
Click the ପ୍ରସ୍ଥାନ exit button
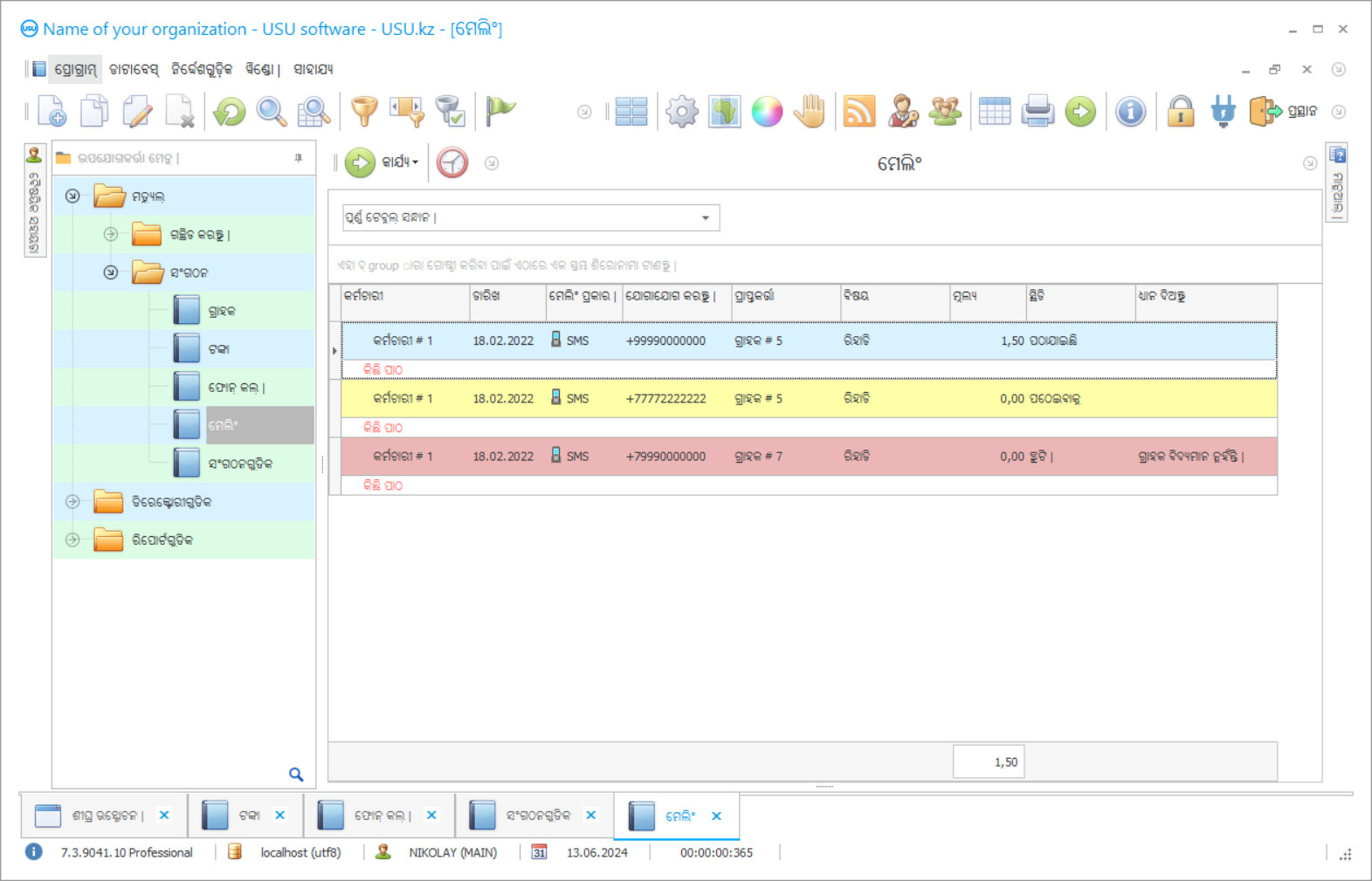point(1284,112)
